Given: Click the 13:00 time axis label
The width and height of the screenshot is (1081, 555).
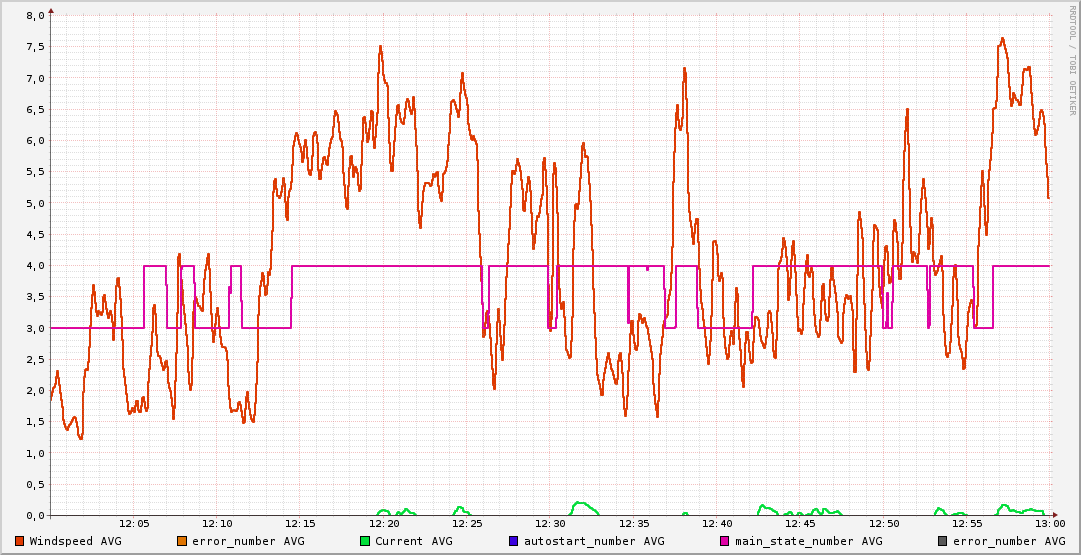Looking at the screenshot, I should tap(1049, 523).
